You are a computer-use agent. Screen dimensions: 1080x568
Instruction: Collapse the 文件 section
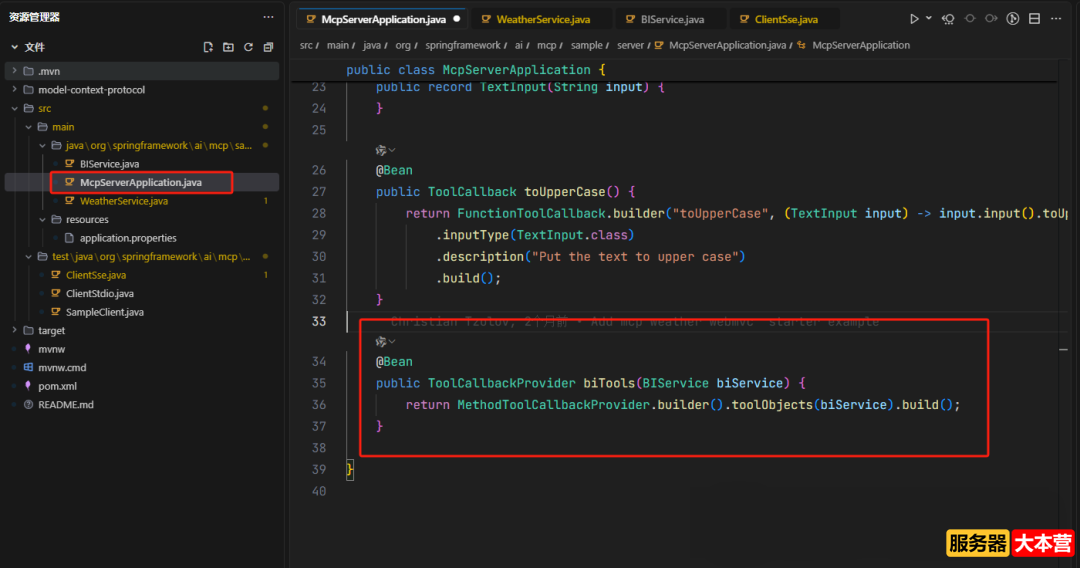14,47
